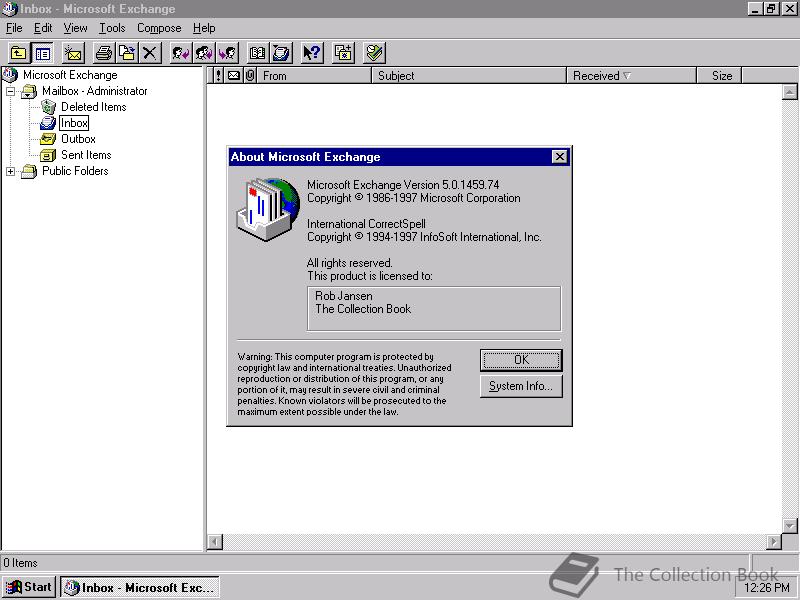The height and width of the screenshot is (600, 800).
Task: Click the toolbar icon after the Help pointer
Action: click(x=343, y=53)
